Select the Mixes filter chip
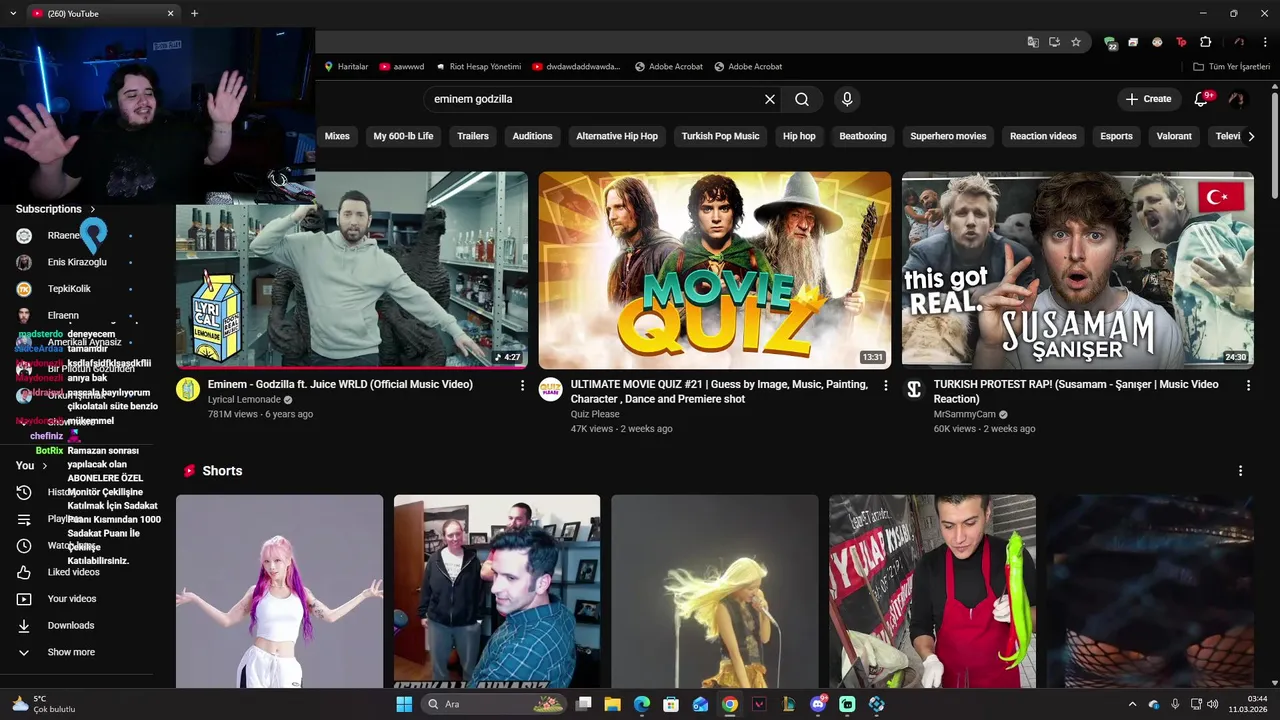The width and height of the screenshot is (1280, 720). coord(337,136)
